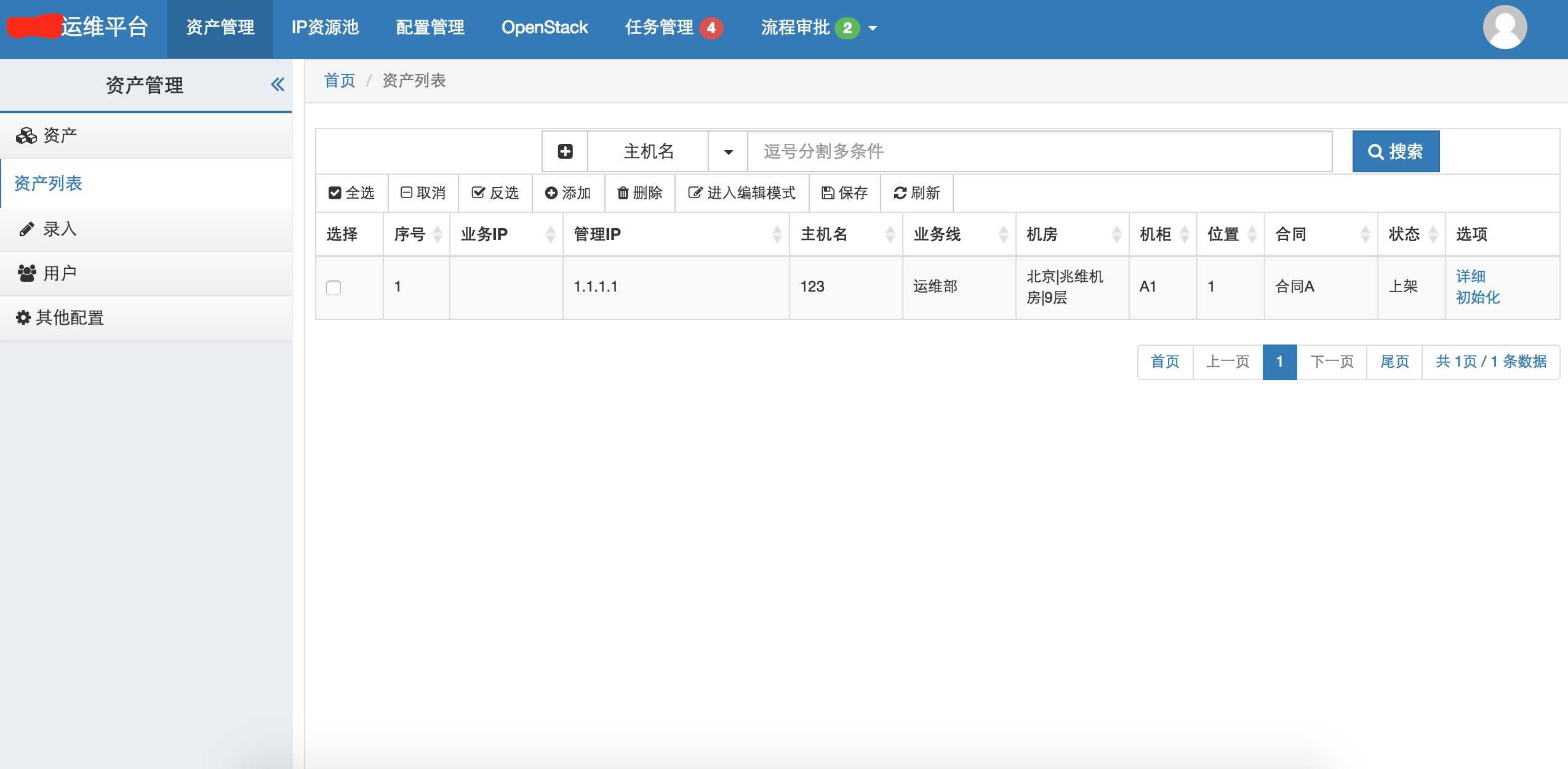1568x769 pixels.
Task: Click the 运维平台 brand logo
Action: pos(78,27)
